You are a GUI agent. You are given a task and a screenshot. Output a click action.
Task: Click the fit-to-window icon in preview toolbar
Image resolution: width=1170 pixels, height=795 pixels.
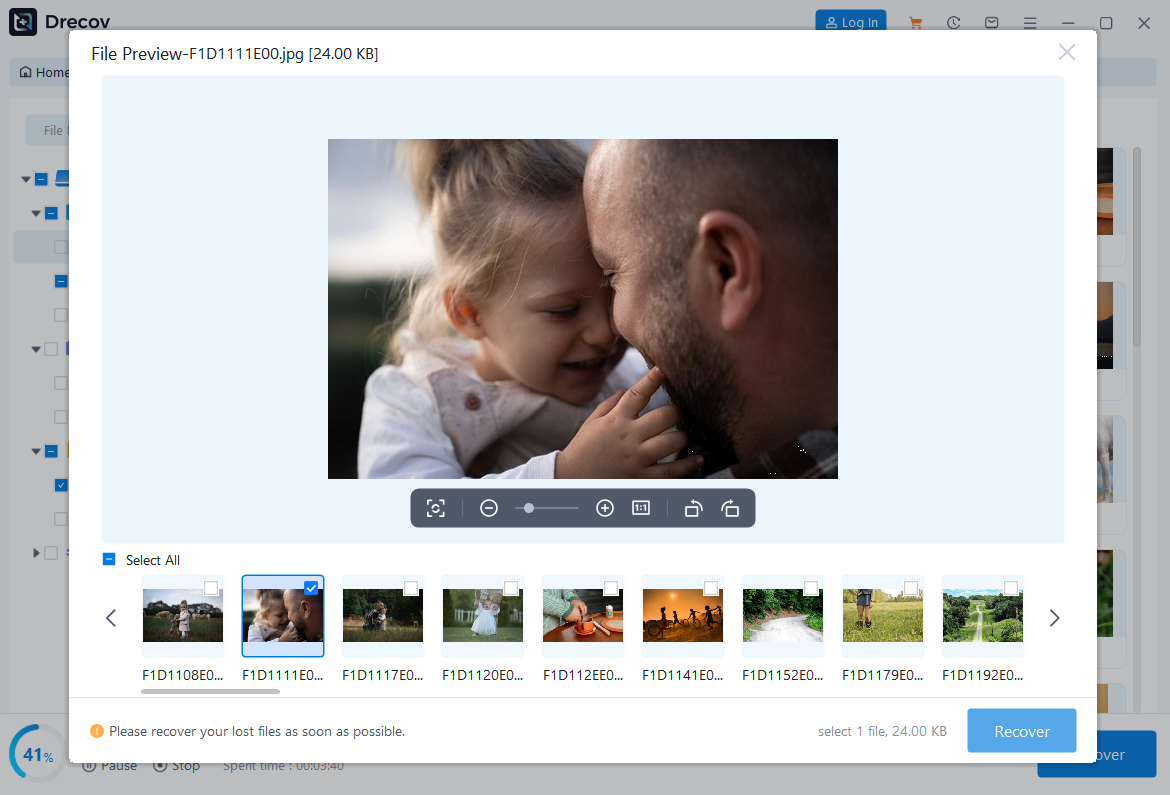[435, 508]
